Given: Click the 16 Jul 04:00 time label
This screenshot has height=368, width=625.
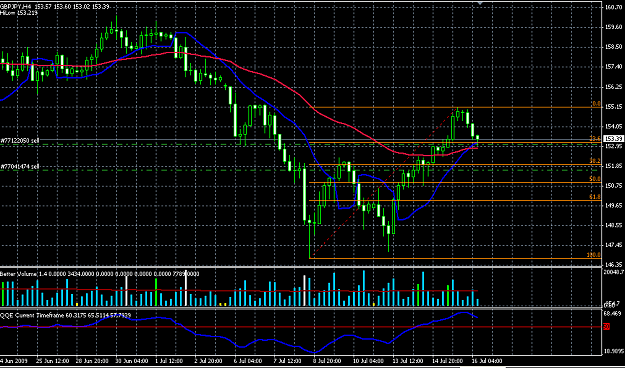Looking at the screenshot, I should 486,361.
